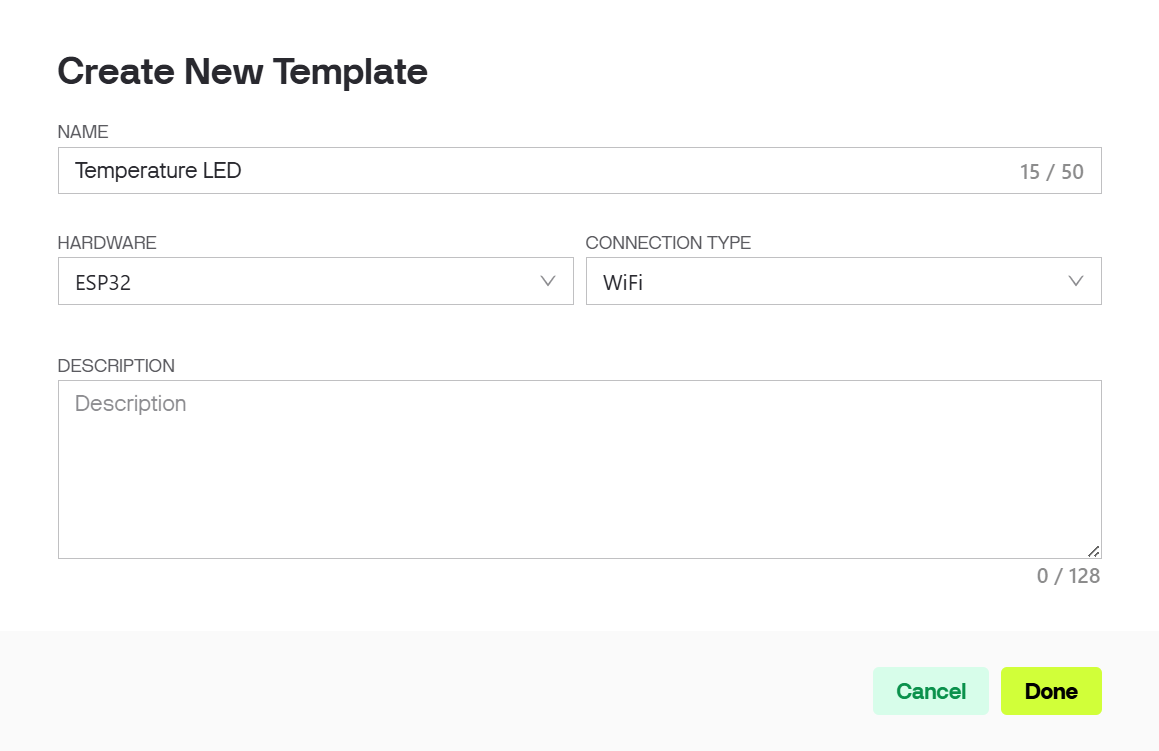This screenshot has height=751, width=1159.
Task: Click the 0 / 128 character counter
Action: point(1068,576)
